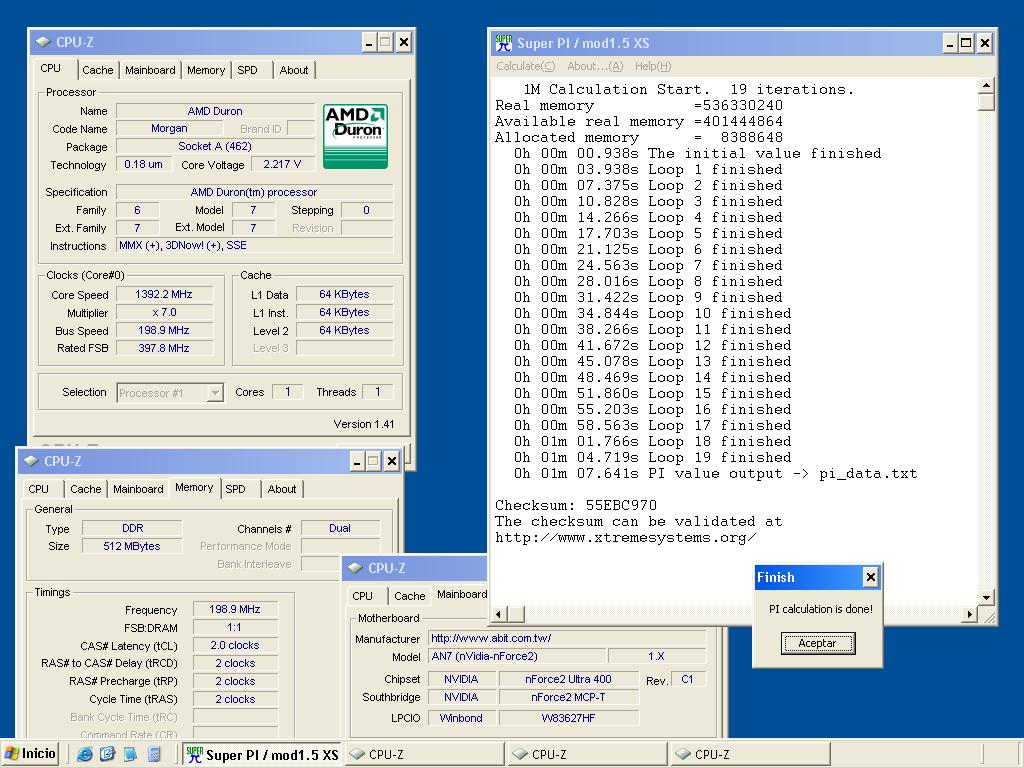
Task: Click the Channels Dual field
Action: click(x=340, y=528)
